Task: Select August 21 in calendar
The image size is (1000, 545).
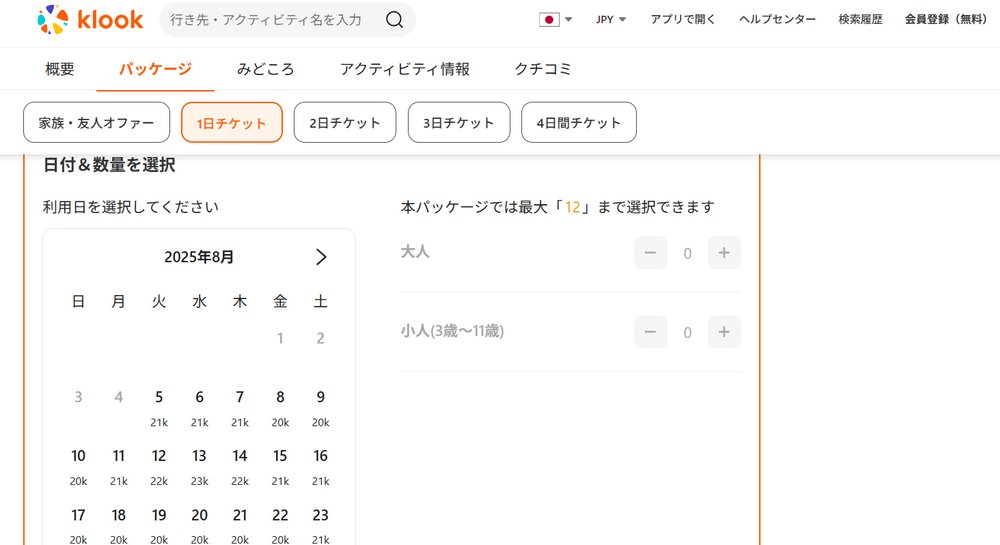Action: click(240, 525)
